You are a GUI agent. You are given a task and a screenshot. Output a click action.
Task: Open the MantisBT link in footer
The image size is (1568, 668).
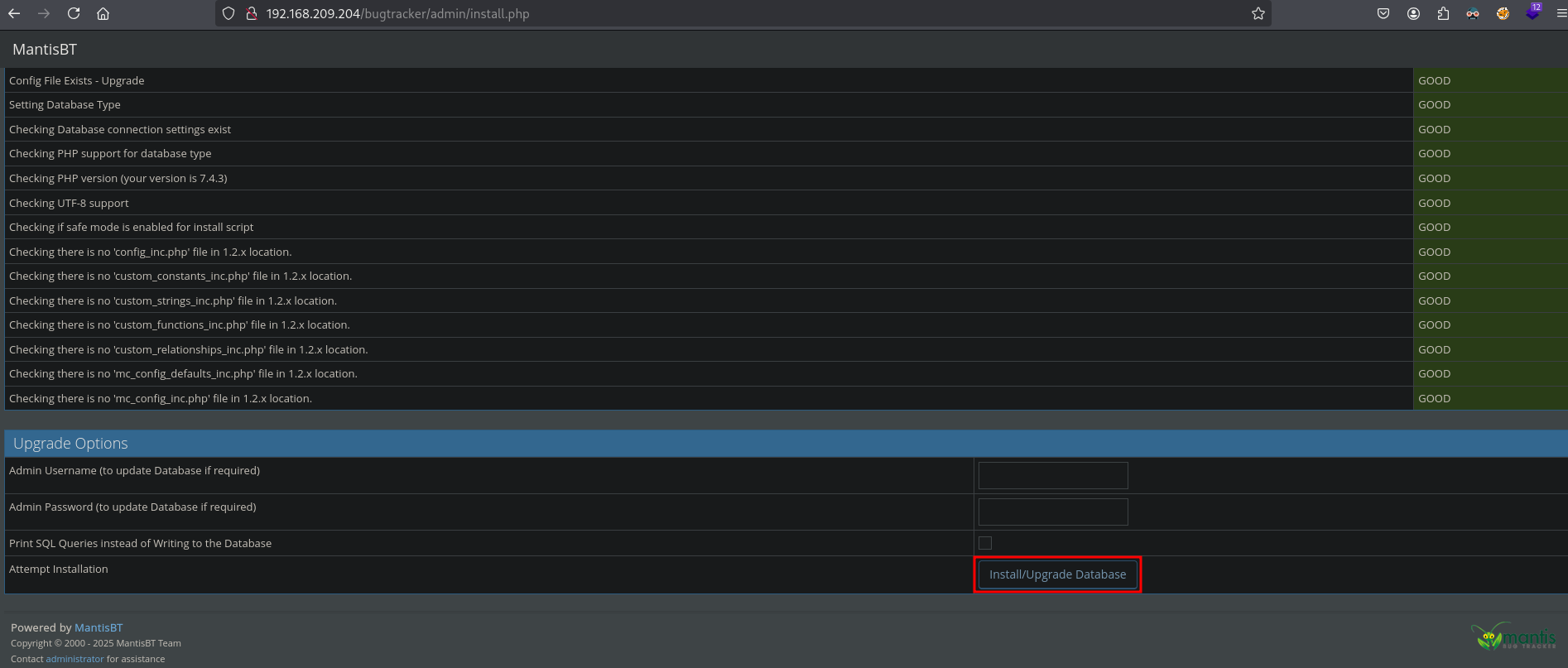click(99, 627)
